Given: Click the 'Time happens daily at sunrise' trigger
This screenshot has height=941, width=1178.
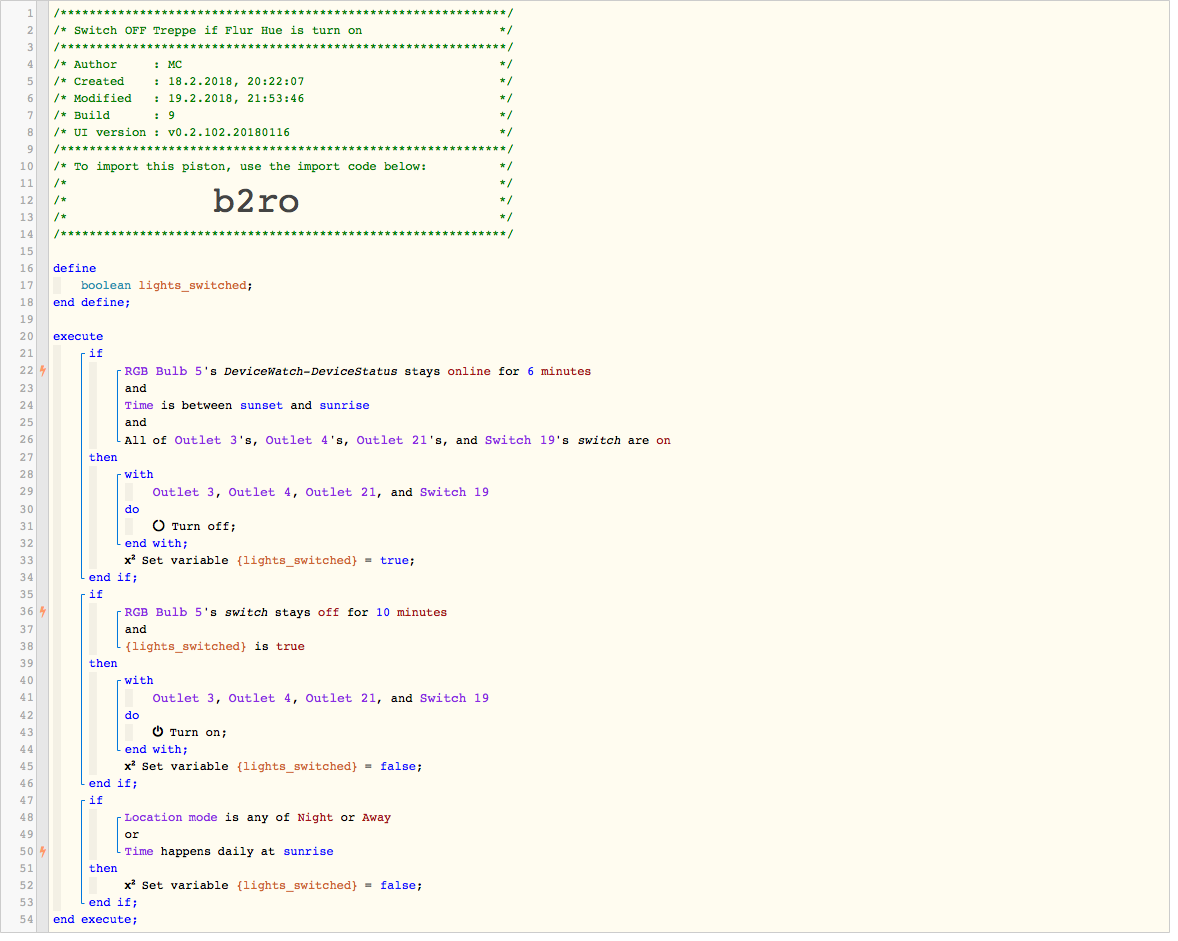Looking at the screenshot, I should pos(229,851).
